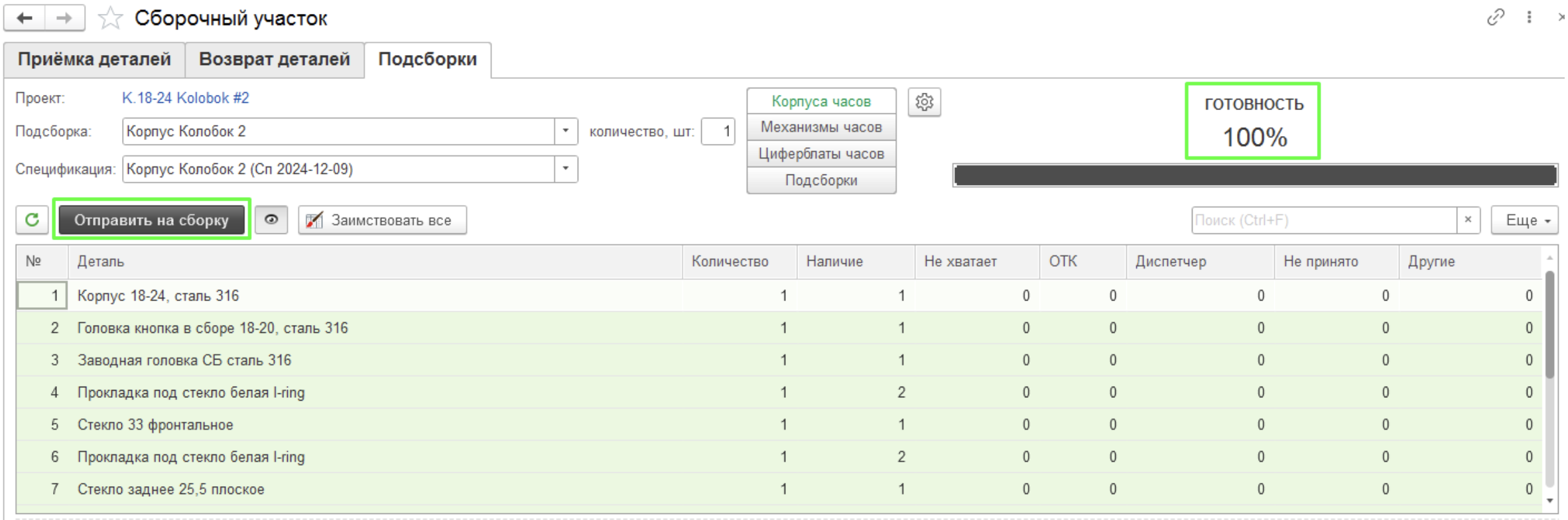
Task: Click the back navigation arrow
Action: click(25, 18)
